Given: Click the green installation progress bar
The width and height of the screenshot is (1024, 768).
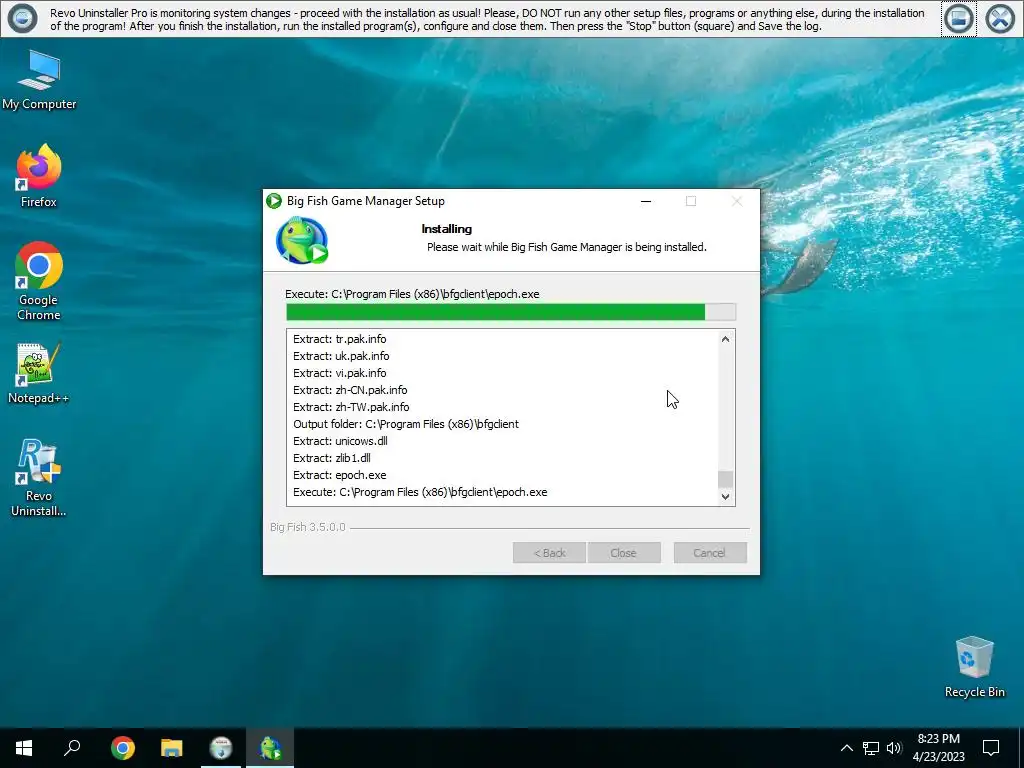Looking at the screenshot, I should pos(511,312).
